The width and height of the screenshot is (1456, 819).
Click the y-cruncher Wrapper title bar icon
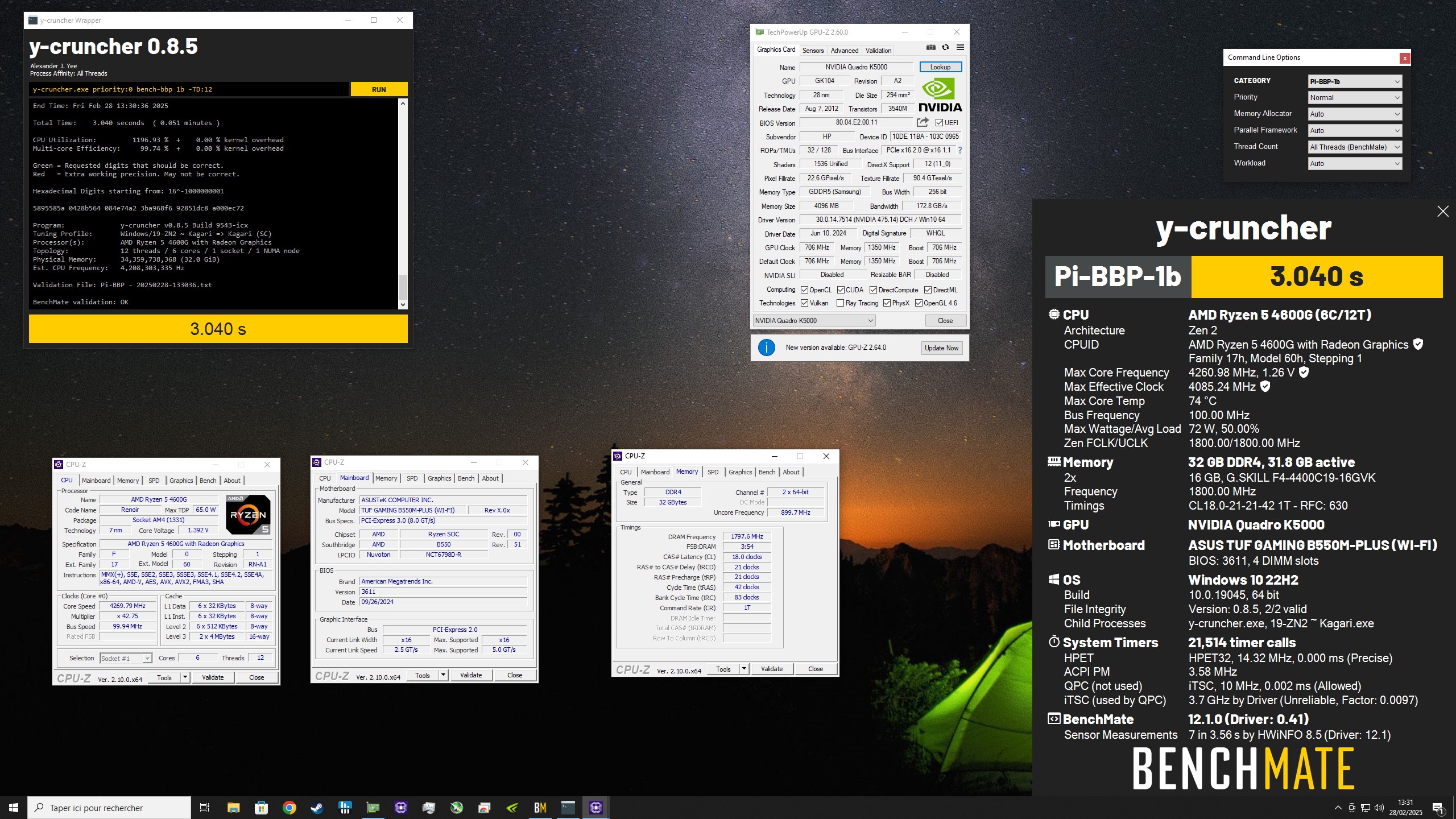point(33,20)
